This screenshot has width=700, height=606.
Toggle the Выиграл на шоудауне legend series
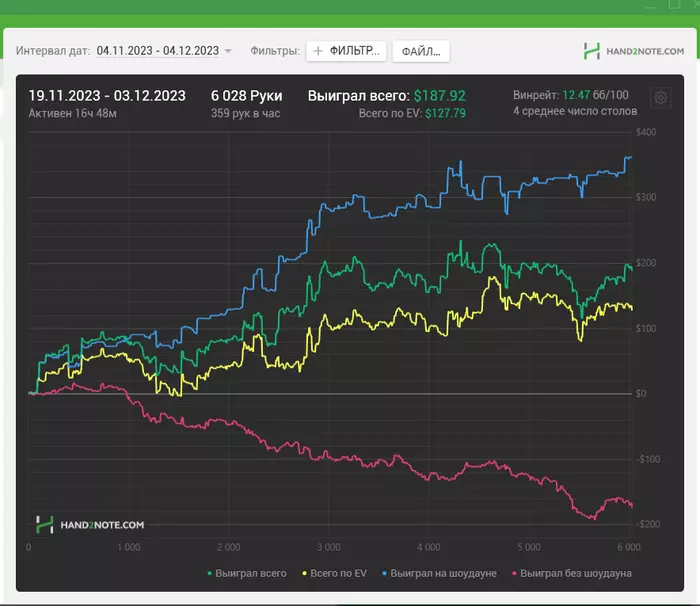pos(439,573)
